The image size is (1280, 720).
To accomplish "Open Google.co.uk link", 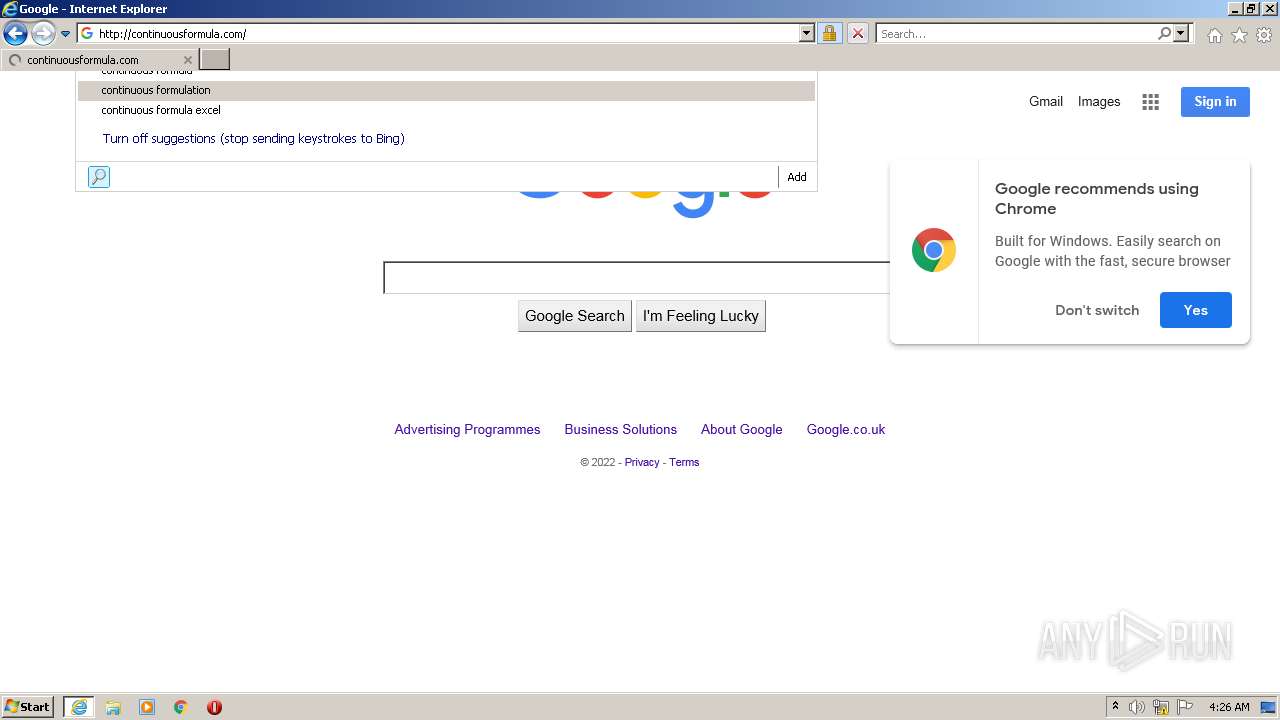I will (x=846, y=429).
